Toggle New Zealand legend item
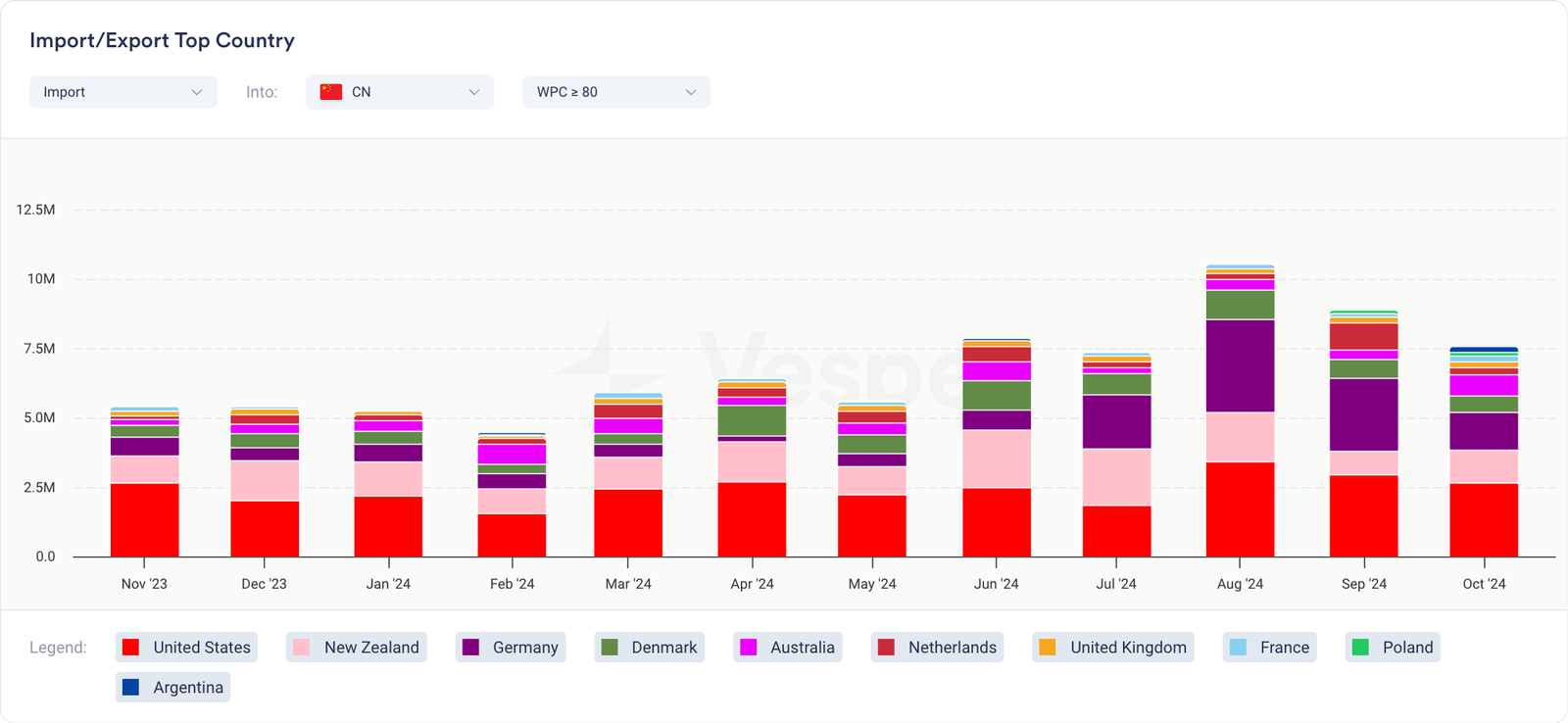1568x723 pixels. [x=357, y=648]
